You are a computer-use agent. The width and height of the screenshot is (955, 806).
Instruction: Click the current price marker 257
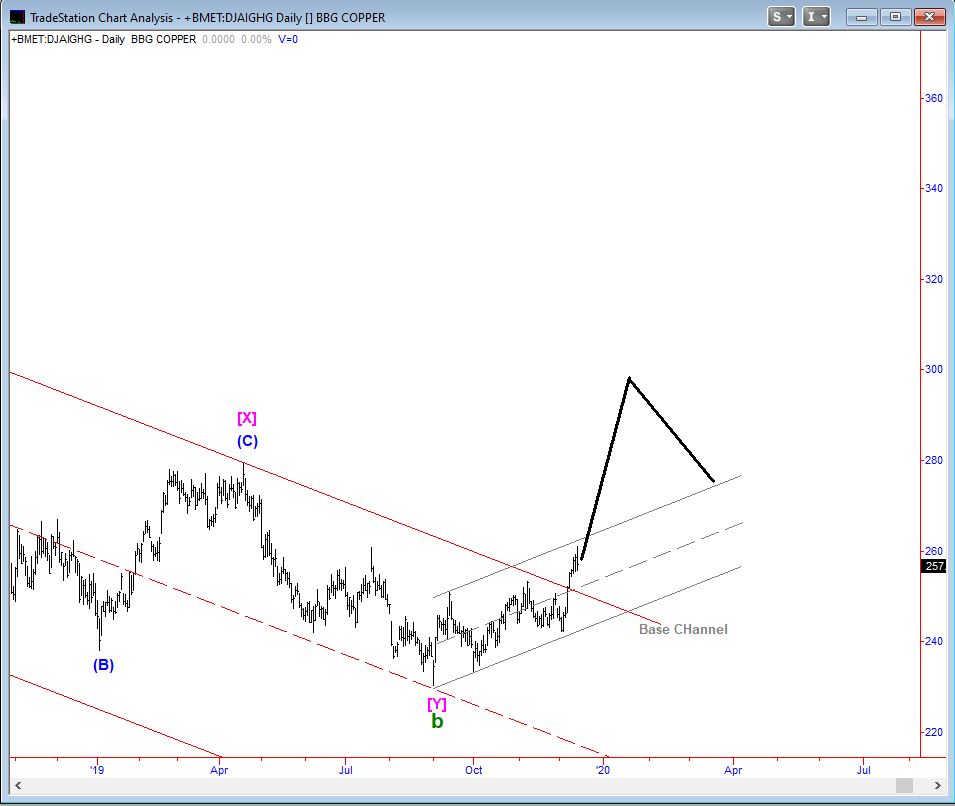934,566
